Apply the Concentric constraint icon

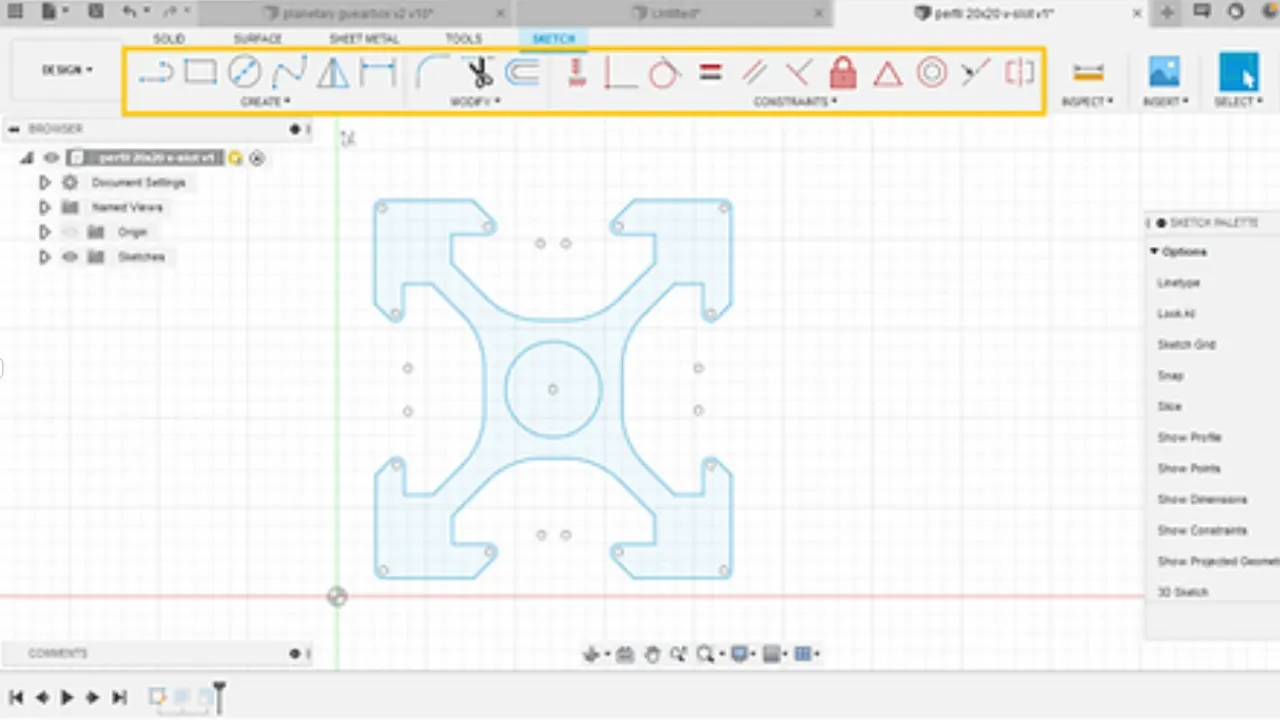(932, 73)
